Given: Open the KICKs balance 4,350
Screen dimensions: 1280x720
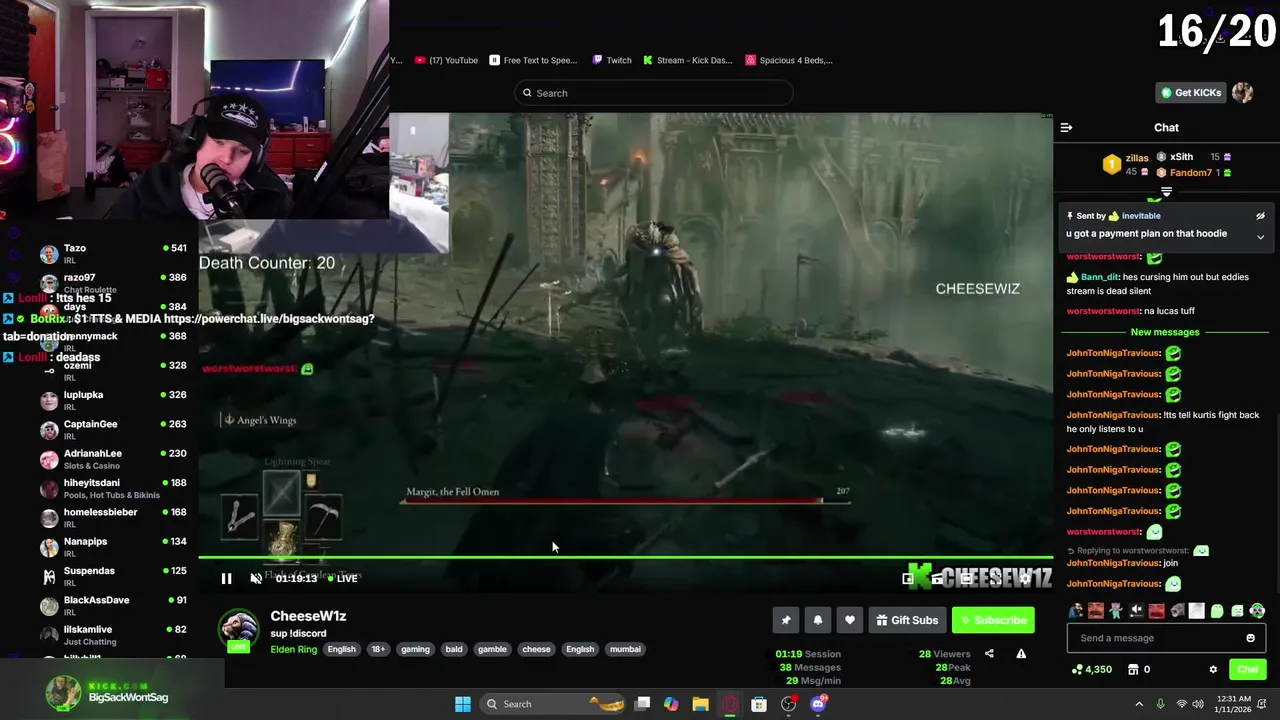Looking at the screenshot, I should tap(1091, 670).
